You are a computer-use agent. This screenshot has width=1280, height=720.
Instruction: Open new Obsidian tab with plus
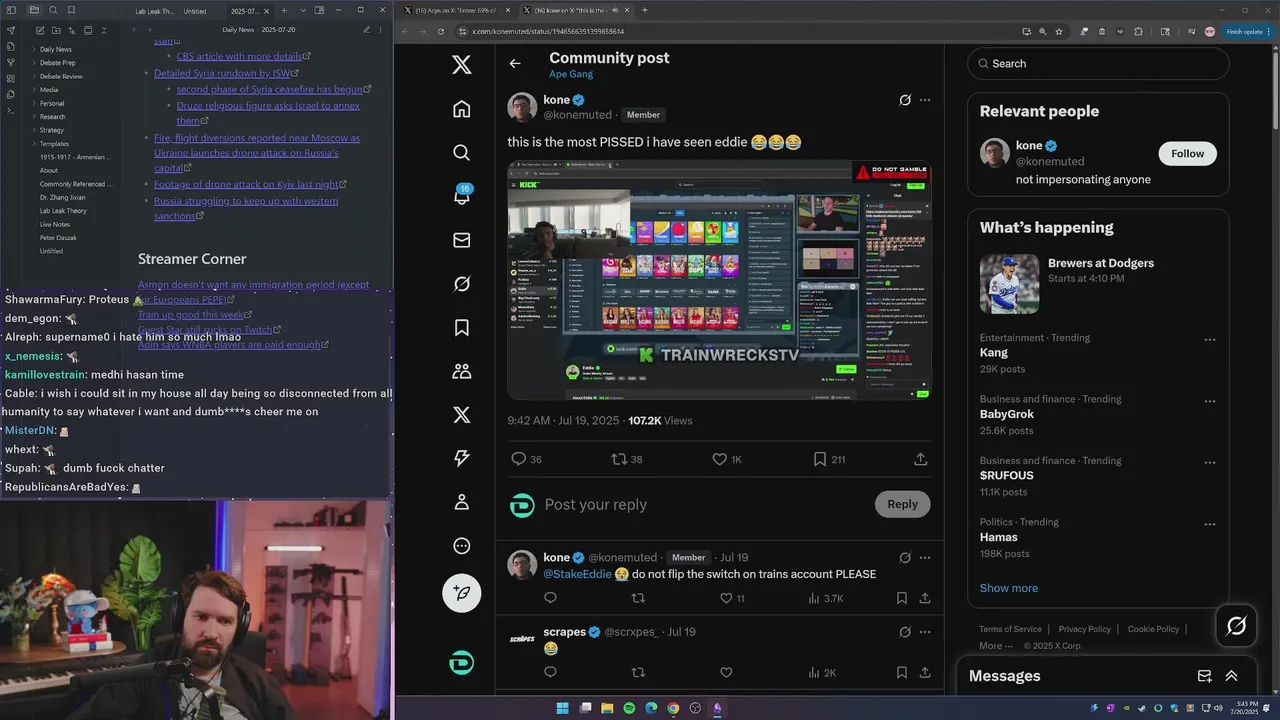click(283, 10)
